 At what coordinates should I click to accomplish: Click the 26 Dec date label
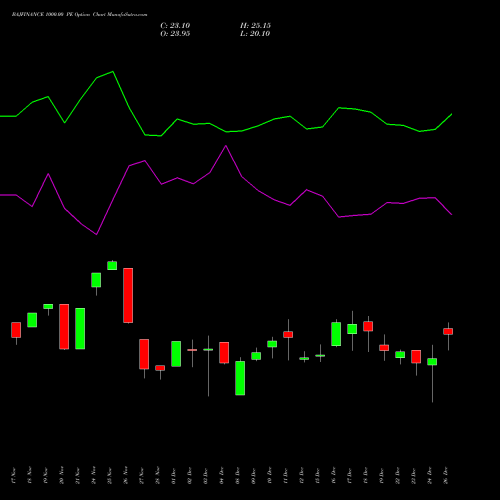(446, 476)
